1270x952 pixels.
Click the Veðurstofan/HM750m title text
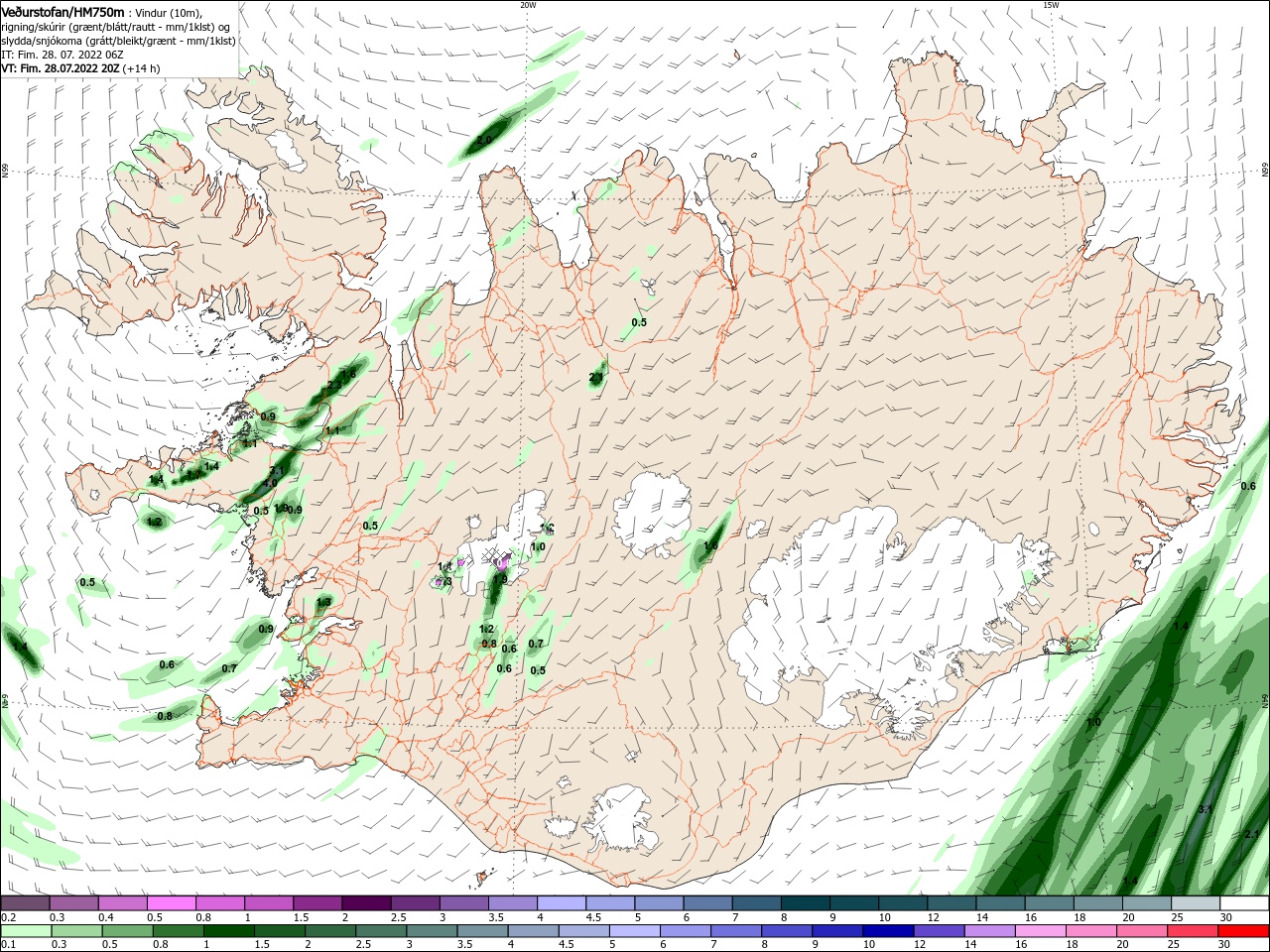[63, 11]
